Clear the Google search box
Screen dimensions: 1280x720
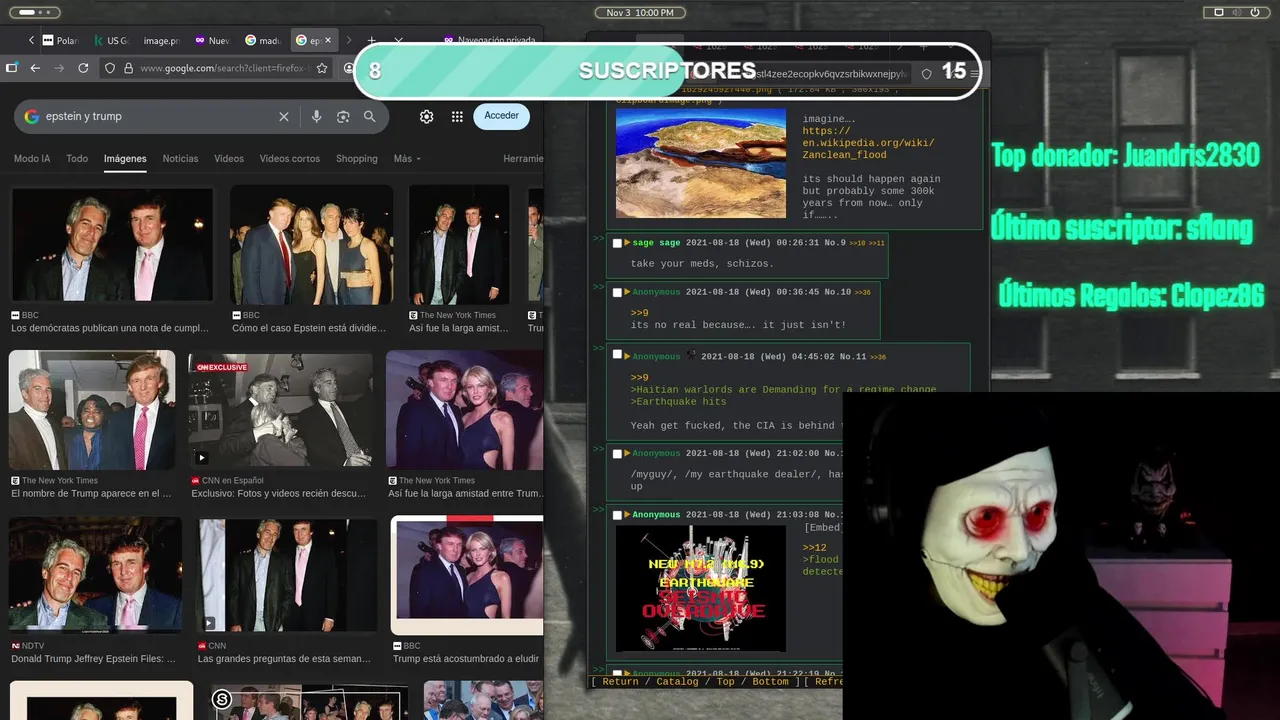(x=284, y=116)
